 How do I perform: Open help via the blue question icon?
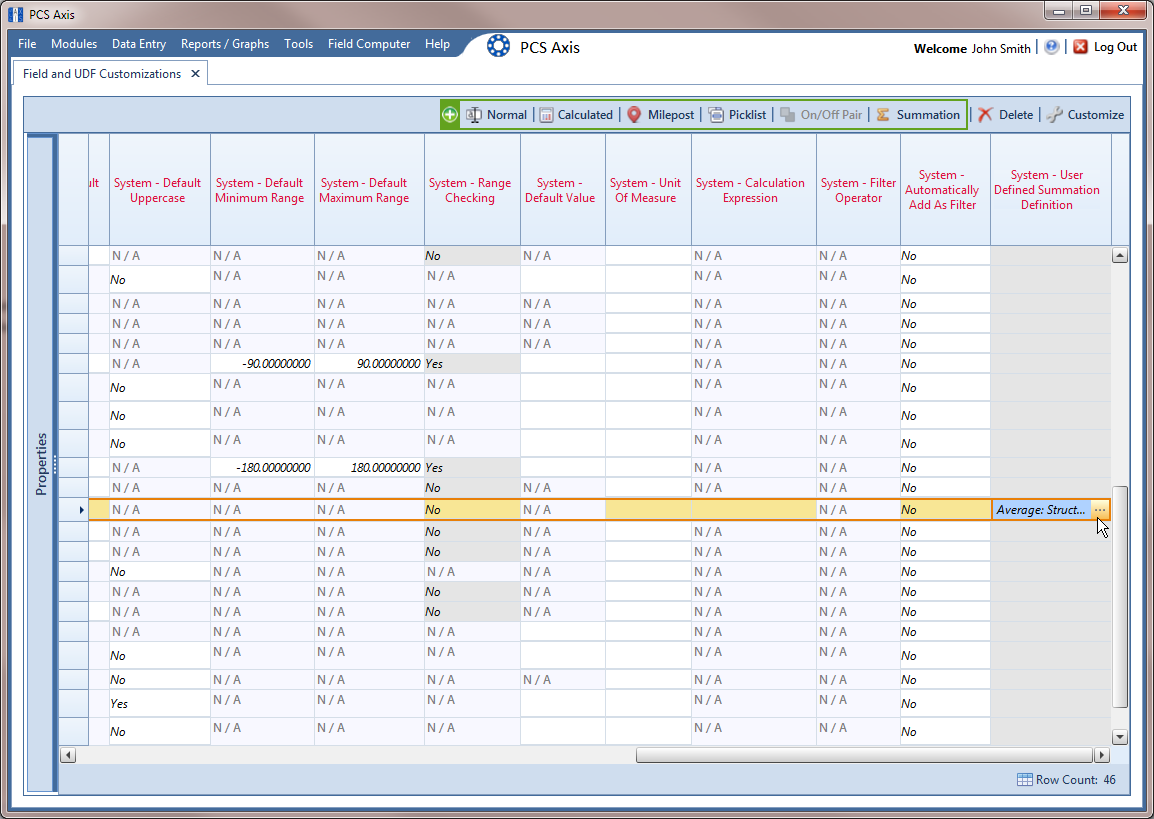(x=1052, y=47)
